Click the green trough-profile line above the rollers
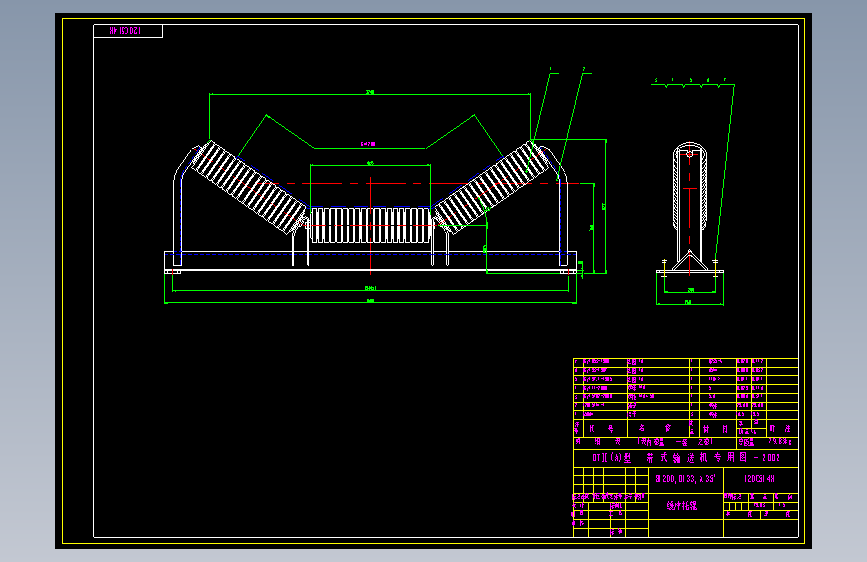The image size is (867, 562). pos(370,133)
